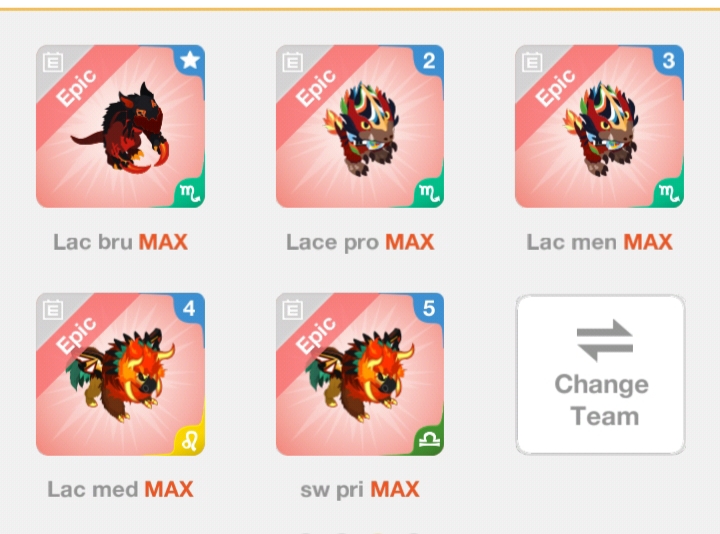Click the swap arrows icon in Change Team
Image resolution: width=720 pixels, height=534 pixels.
(605, 340)
